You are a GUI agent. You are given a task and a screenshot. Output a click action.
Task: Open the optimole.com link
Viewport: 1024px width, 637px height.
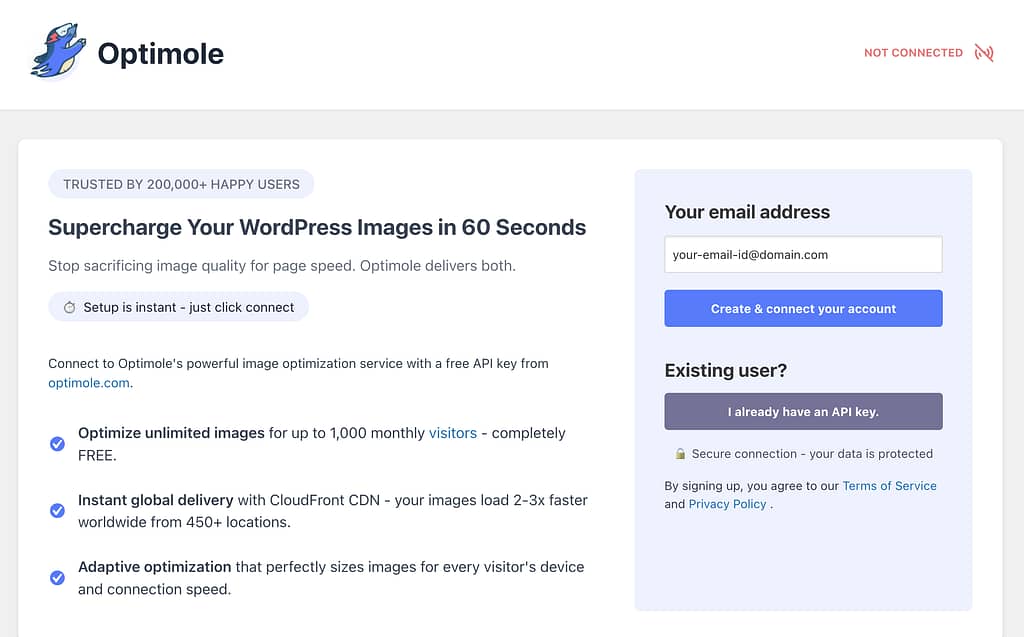pyautogui.click(x=89, y=383)
